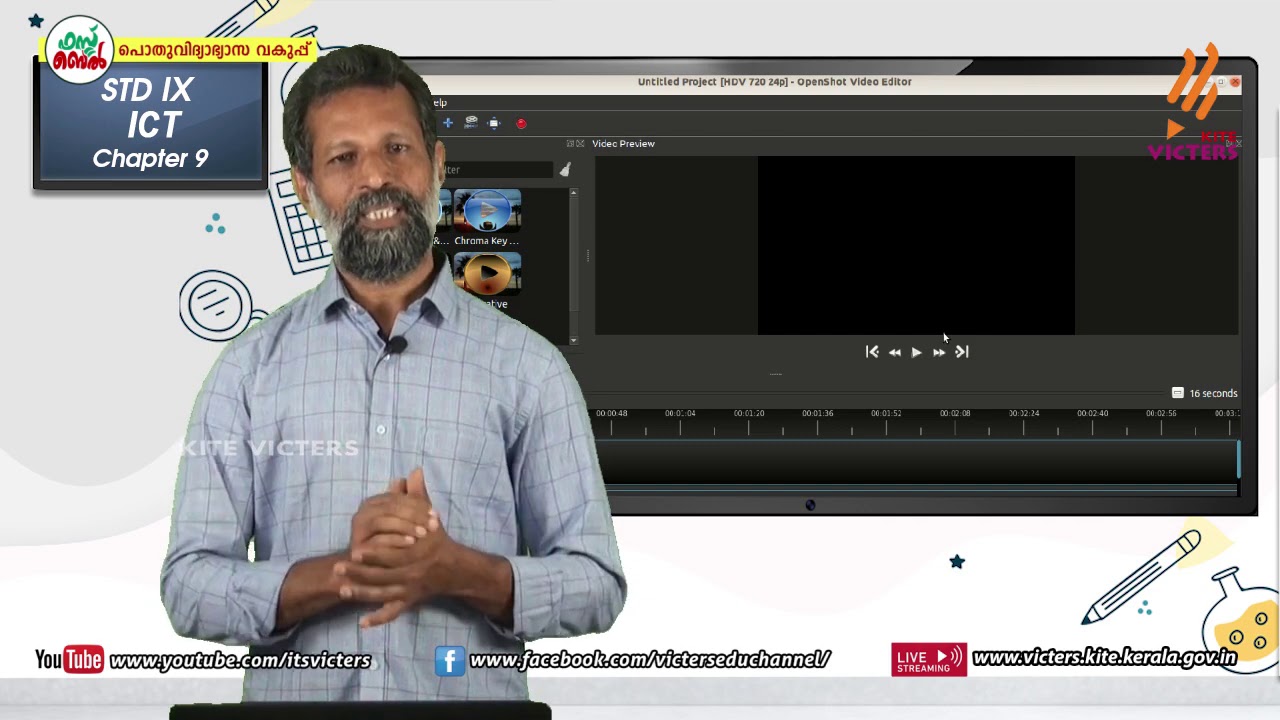The width and height of the screenshot is (1280, 720).
Task: Float the effects dock panel
Action: pyautogui.click(x=570, y=144)
